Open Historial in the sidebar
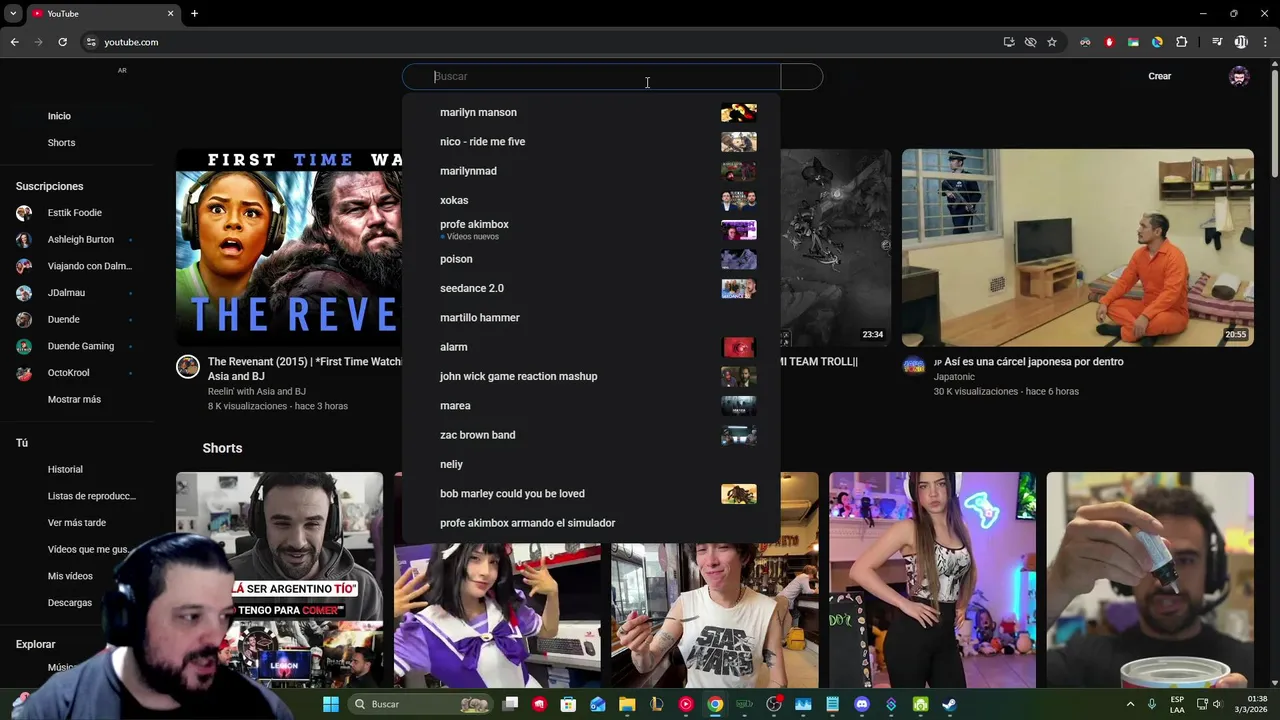1280x720 pixels. point(65,470)
